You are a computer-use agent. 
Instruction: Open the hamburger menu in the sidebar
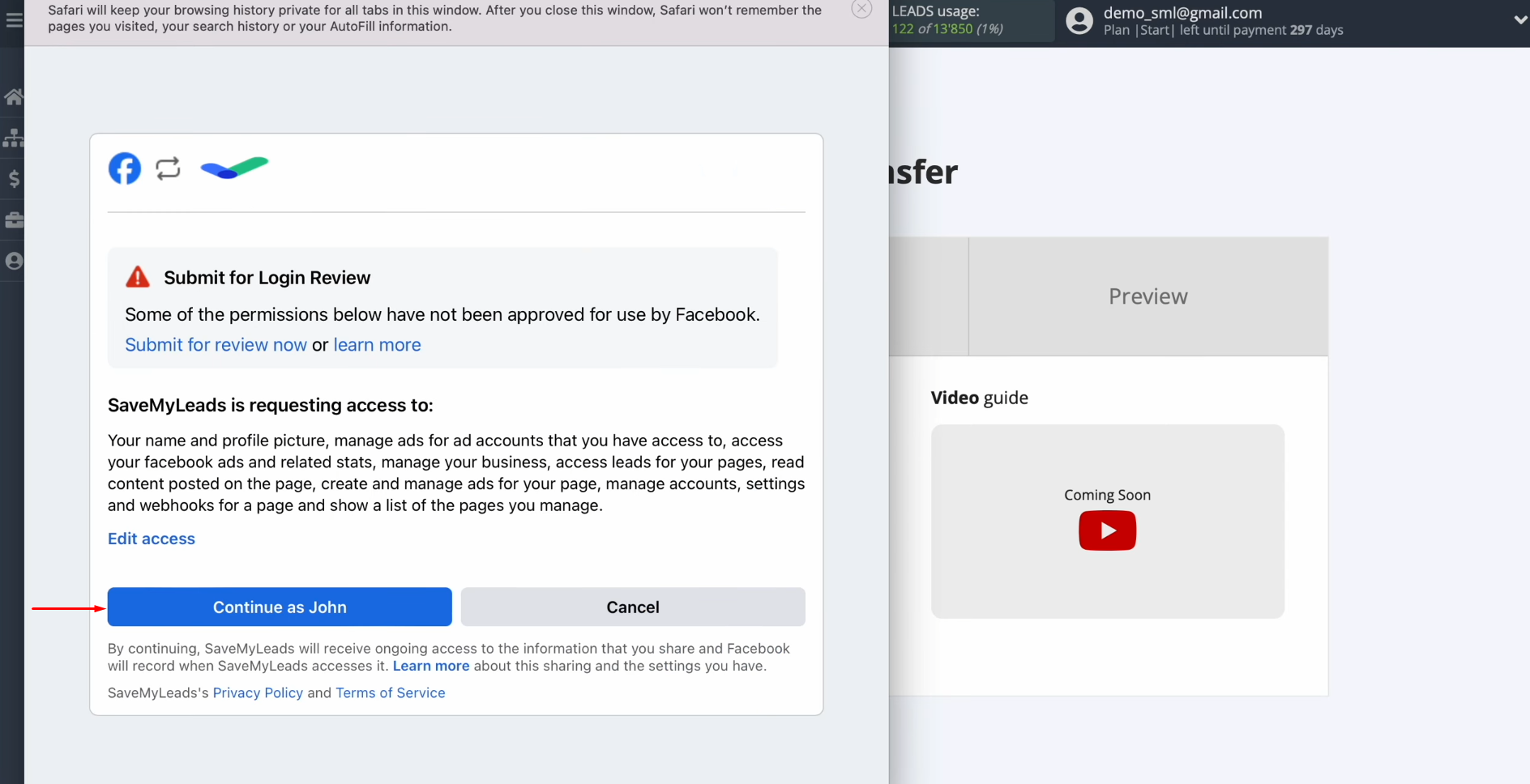(x=14, y=20)
